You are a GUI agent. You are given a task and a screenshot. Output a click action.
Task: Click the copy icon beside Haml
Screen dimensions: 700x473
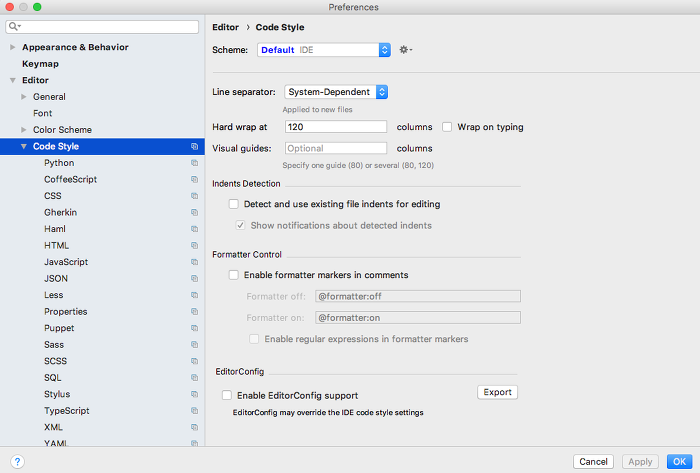click(194, 229)
